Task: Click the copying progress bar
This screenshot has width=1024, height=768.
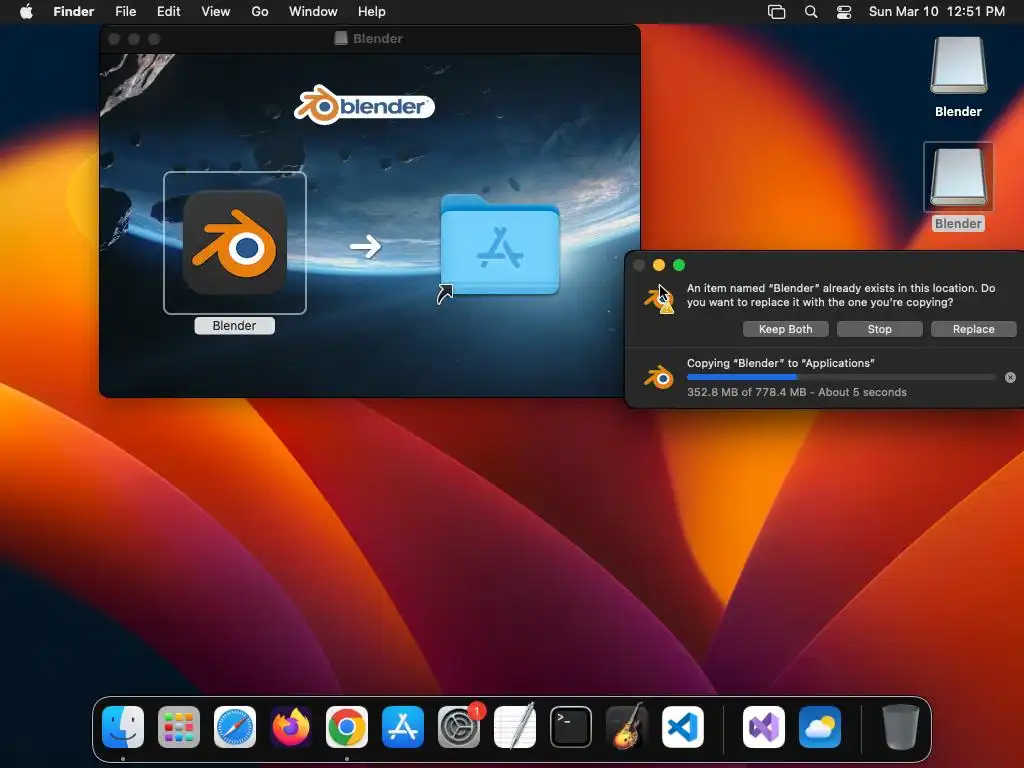Action: 841,377
